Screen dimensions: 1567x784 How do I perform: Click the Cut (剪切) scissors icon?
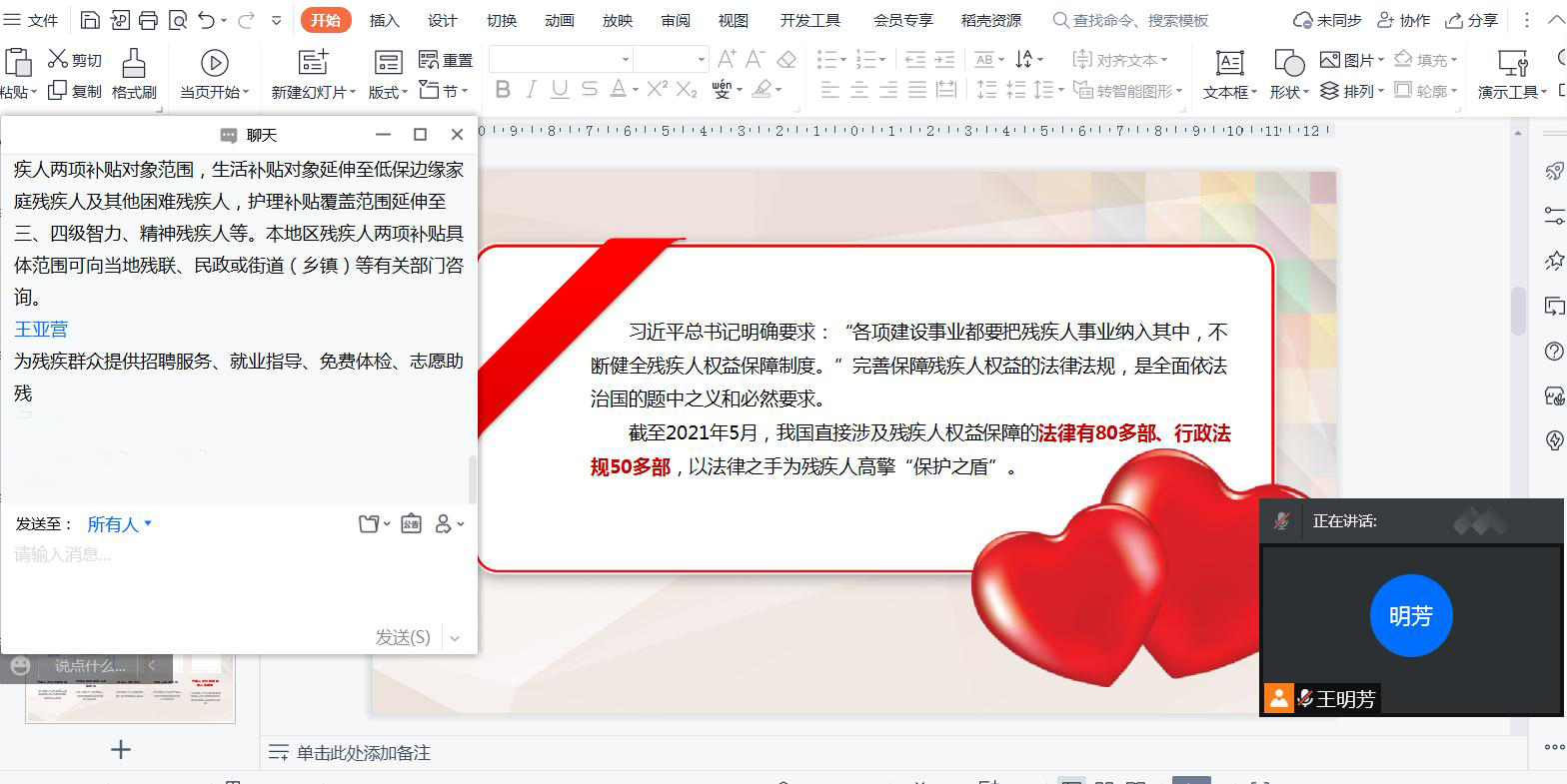click(x=58, y=60)
